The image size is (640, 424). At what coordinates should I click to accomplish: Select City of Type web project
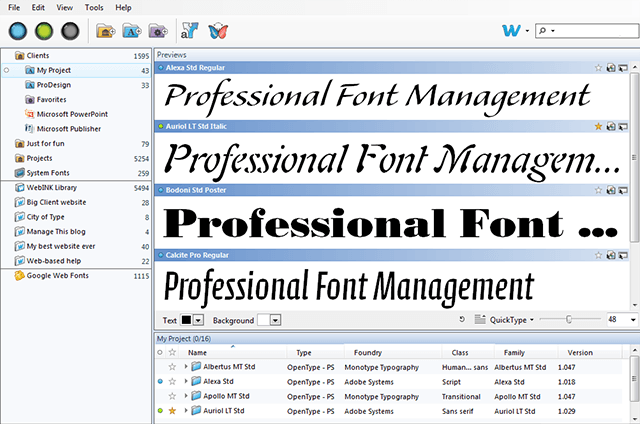click(x=76, y=217)
